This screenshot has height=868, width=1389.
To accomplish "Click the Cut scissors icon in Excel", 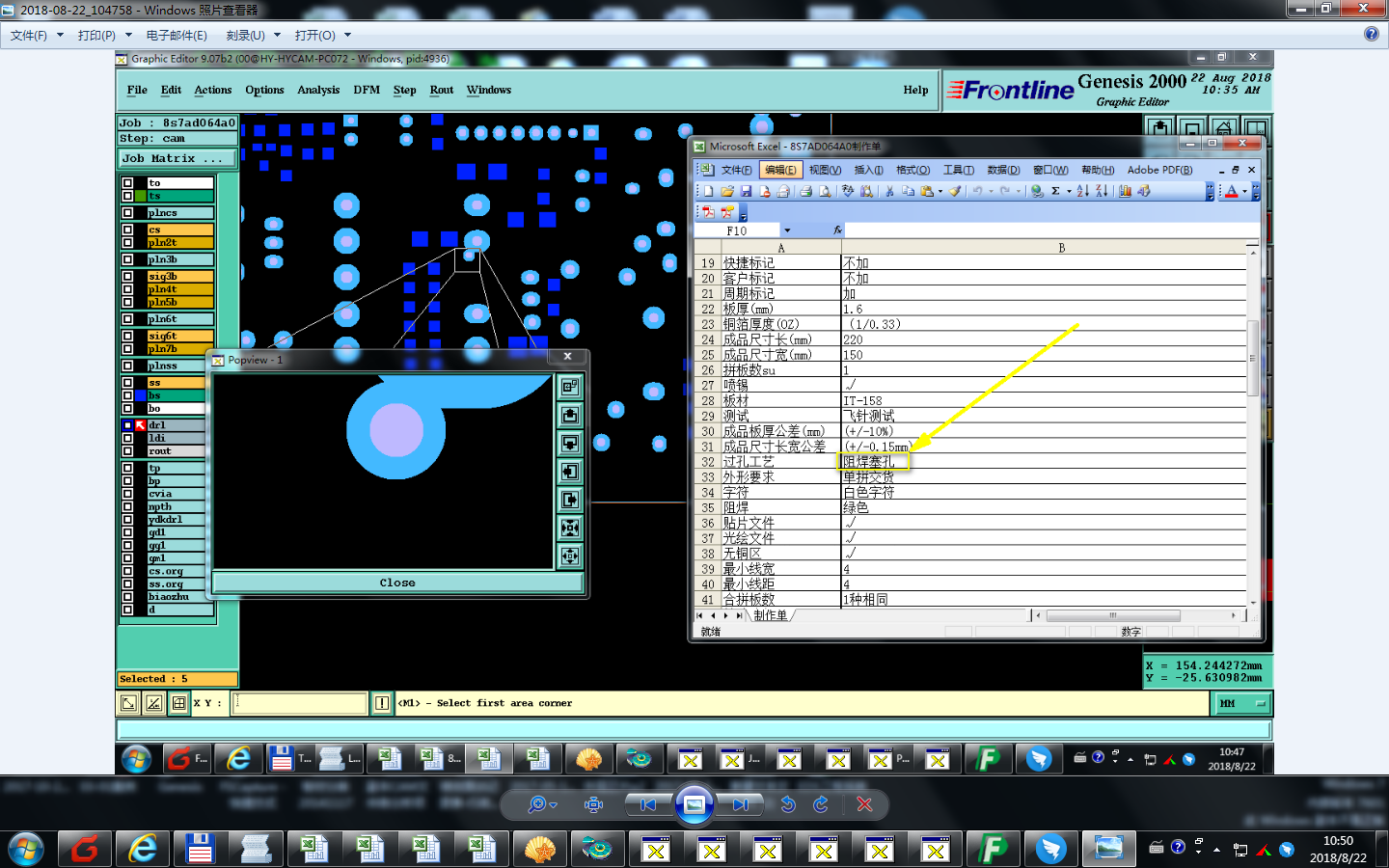I will coord(889,191).
